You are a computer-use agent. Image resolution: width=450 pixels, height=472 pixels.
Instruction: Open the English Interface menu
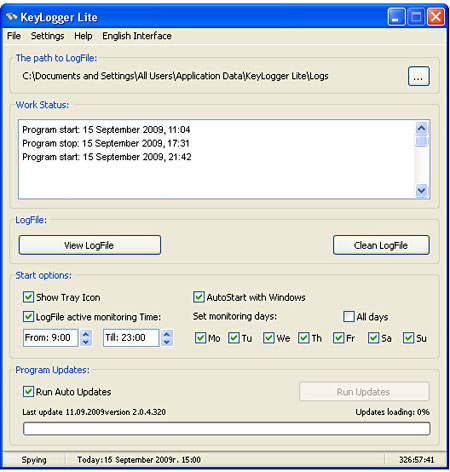coord(137,36)
